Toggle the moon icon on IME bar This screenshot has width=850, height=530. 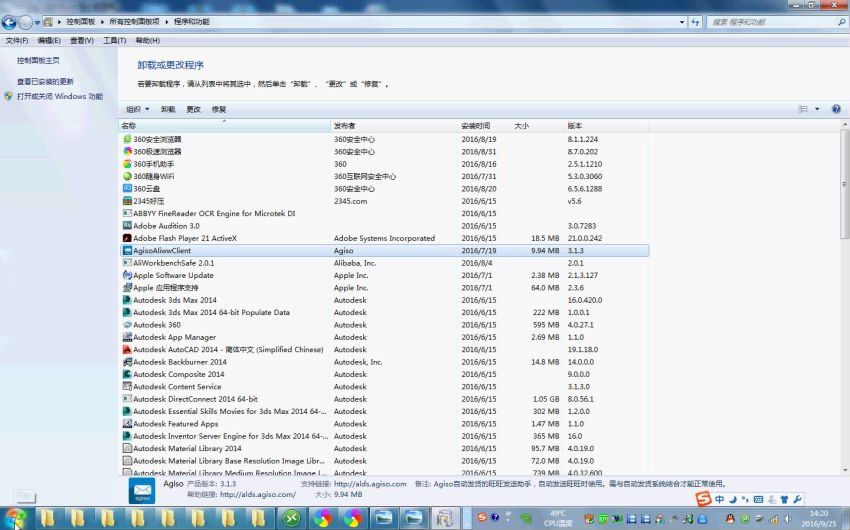(732, 499)
